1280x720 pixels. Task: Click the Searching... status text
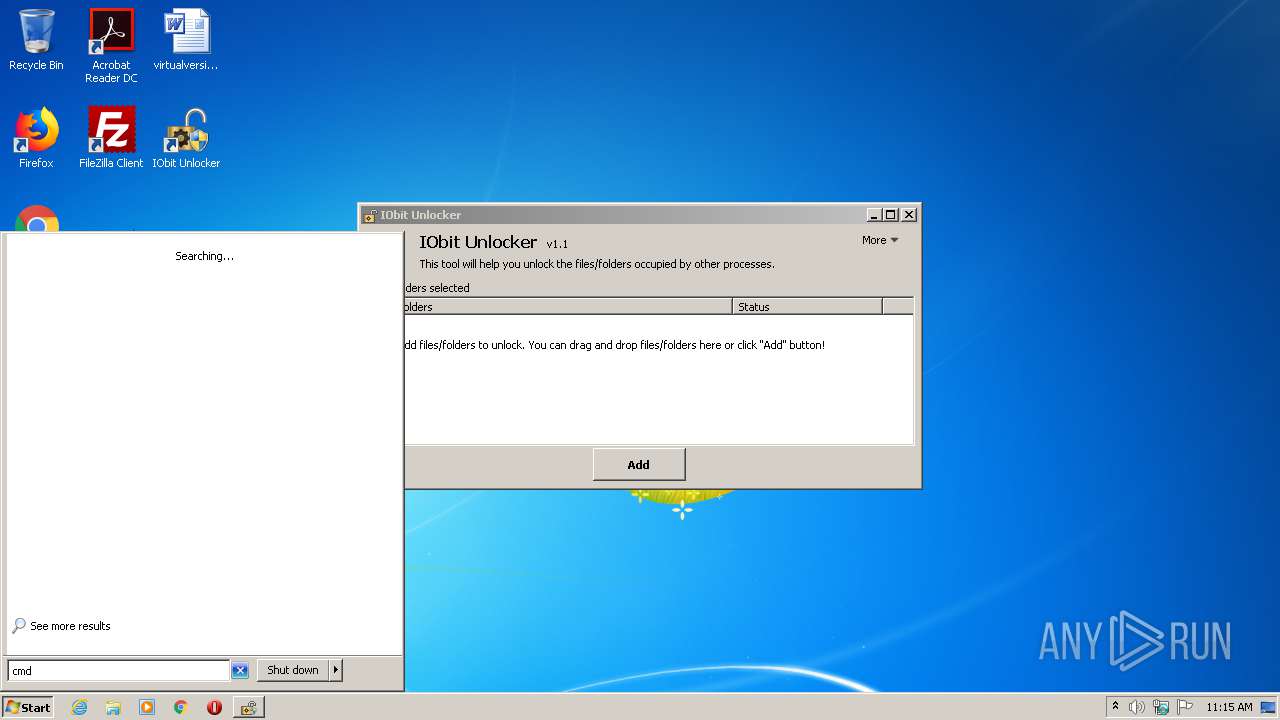tap(205, 256)
